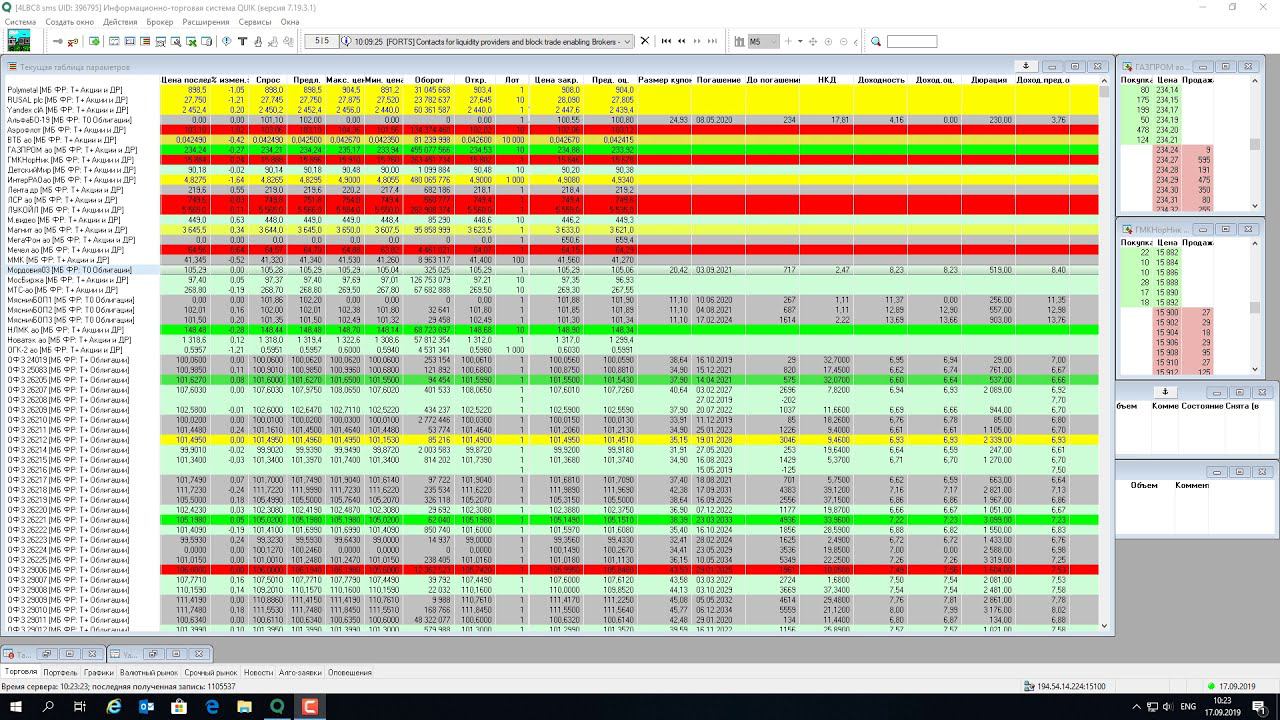
Task: Open Microsoft Store from the taskbar
Action: click(x=179, y=707)
